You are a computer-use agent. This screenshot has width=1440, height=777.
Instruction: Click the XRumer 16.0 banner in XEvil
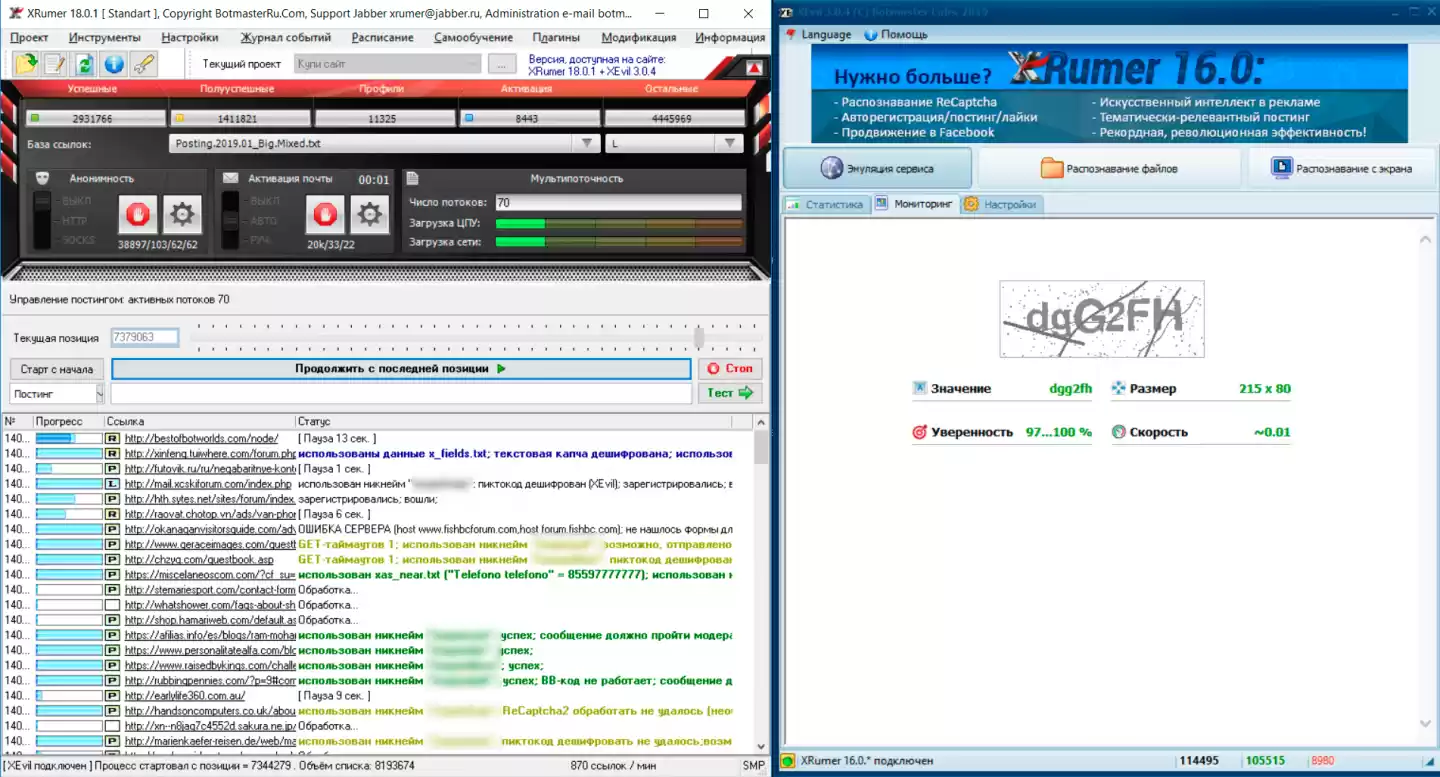[x=1109, y=93]
